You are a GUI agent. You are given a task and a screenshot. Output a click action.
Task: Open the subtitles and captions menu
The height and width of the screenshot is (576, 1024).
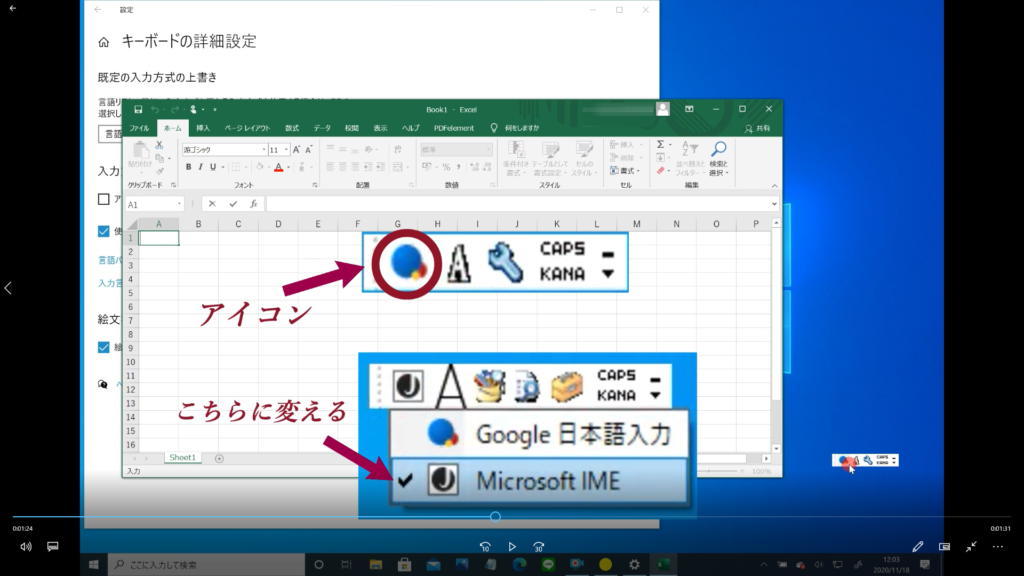tap(53, 547)
